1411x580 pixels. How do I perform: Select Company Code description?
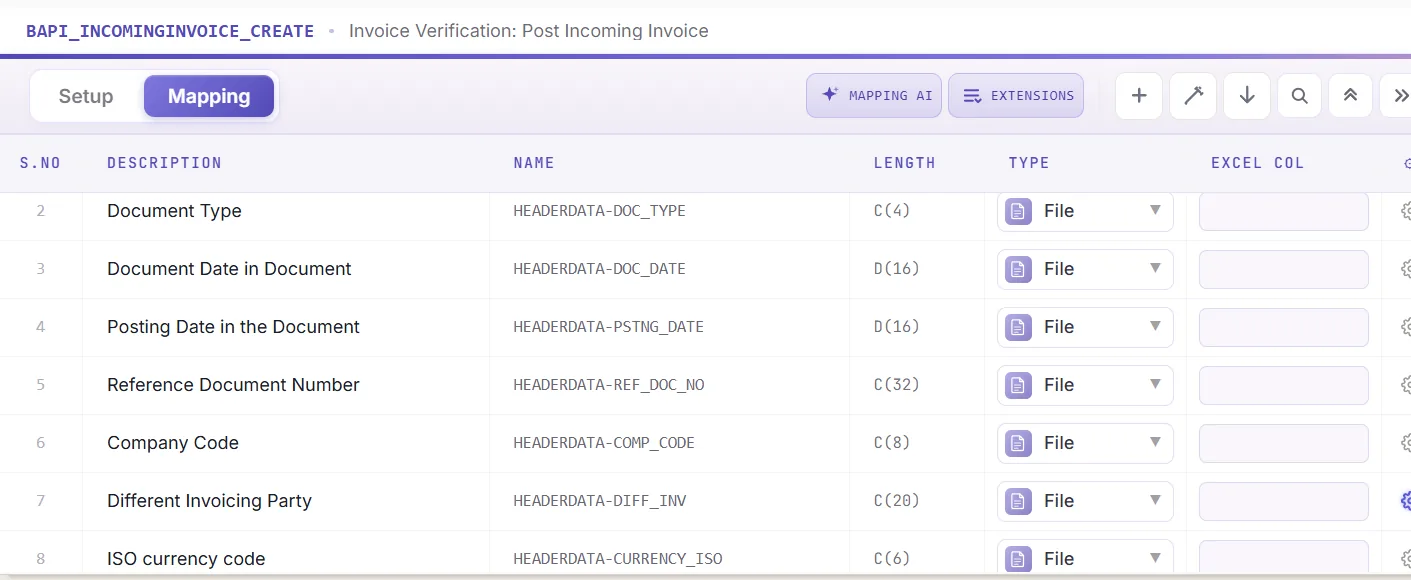click(173, 443)
